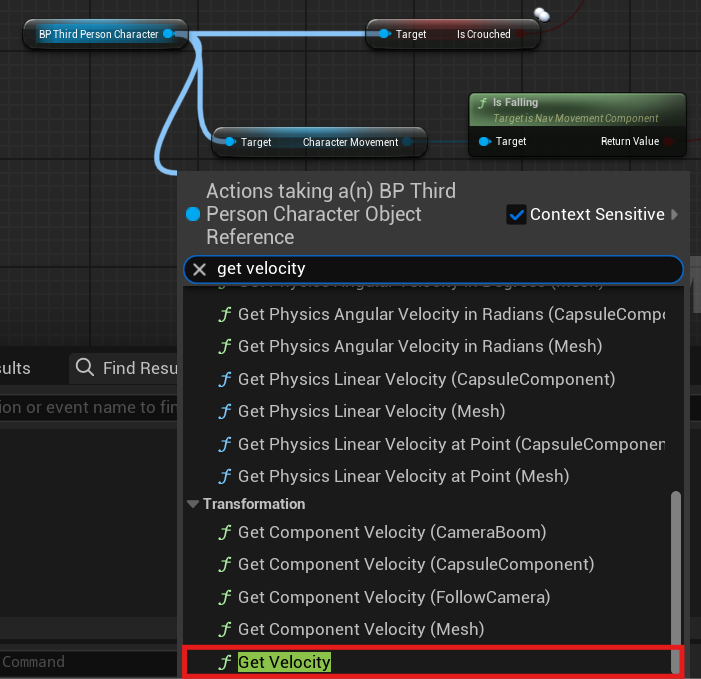The width and height of the screenshot is (701, 679).
Task: Select the BP Third Person Character variable node
Action: click(105, 34)
